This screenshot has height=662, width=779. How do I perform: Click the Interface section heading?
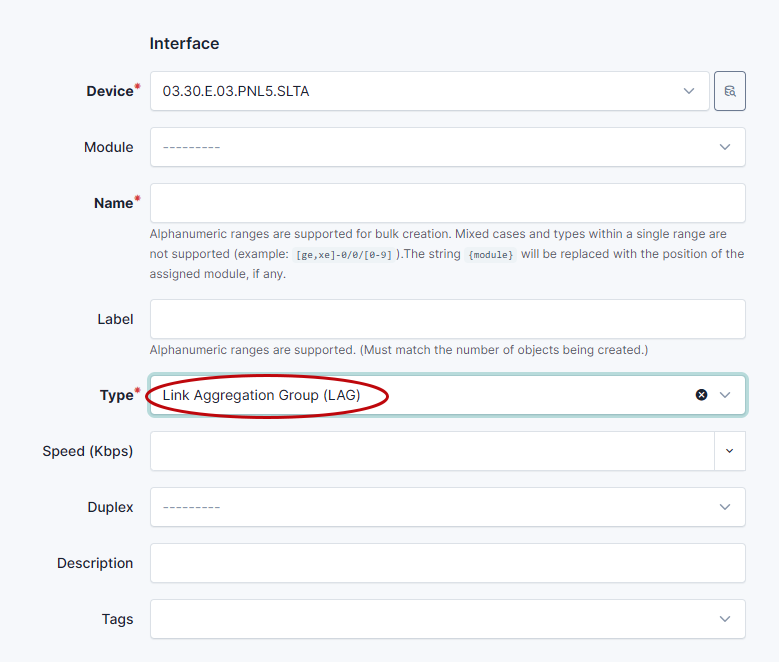184,44
